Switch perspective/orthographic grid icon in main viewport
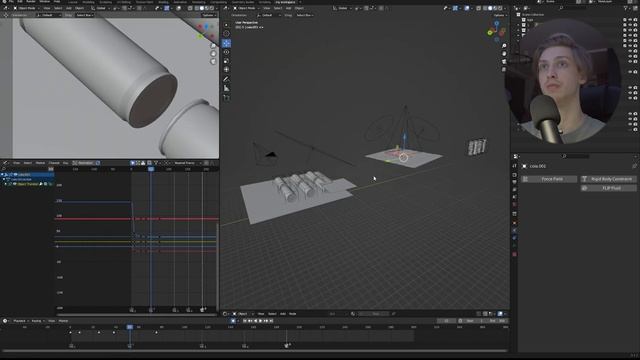The image size is (640, 360). click(504, 69)
